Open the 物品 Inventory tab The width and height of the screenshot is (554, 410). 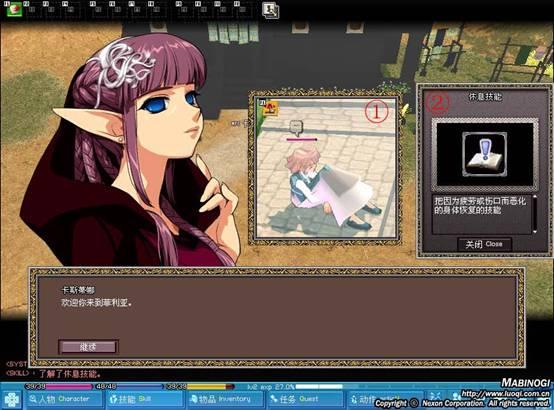tap(225, 399)
